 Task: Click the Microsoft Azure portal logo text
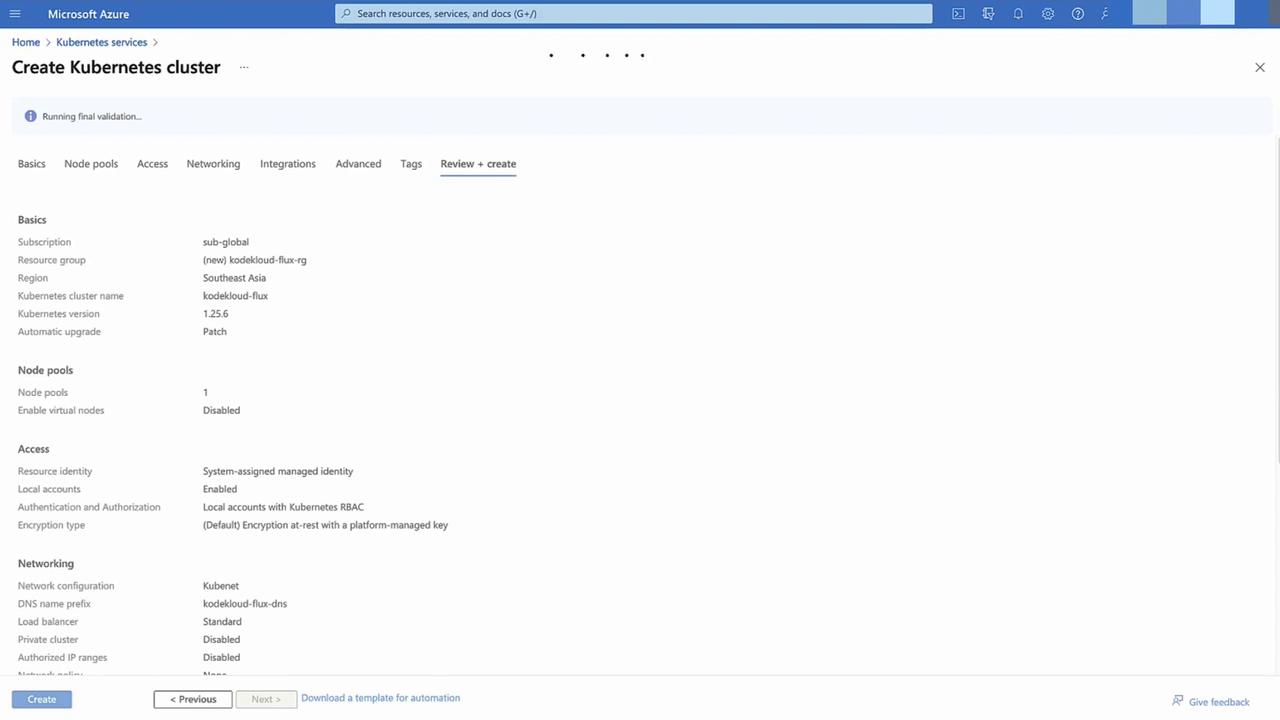tap(88, 14)
